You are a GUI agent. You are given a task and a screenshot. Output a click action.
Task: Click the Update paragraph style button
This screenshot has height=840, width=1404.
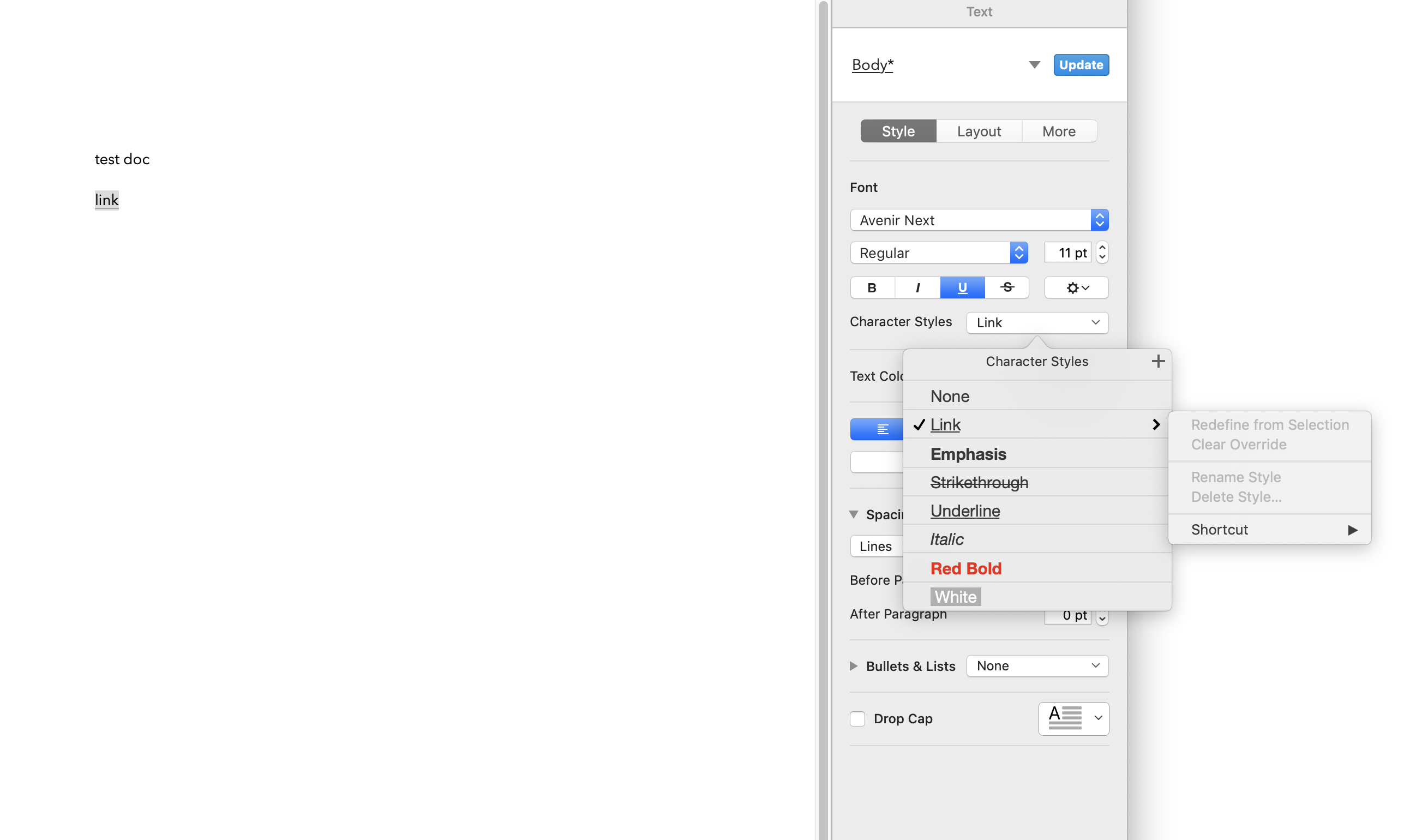(1081, 64)
